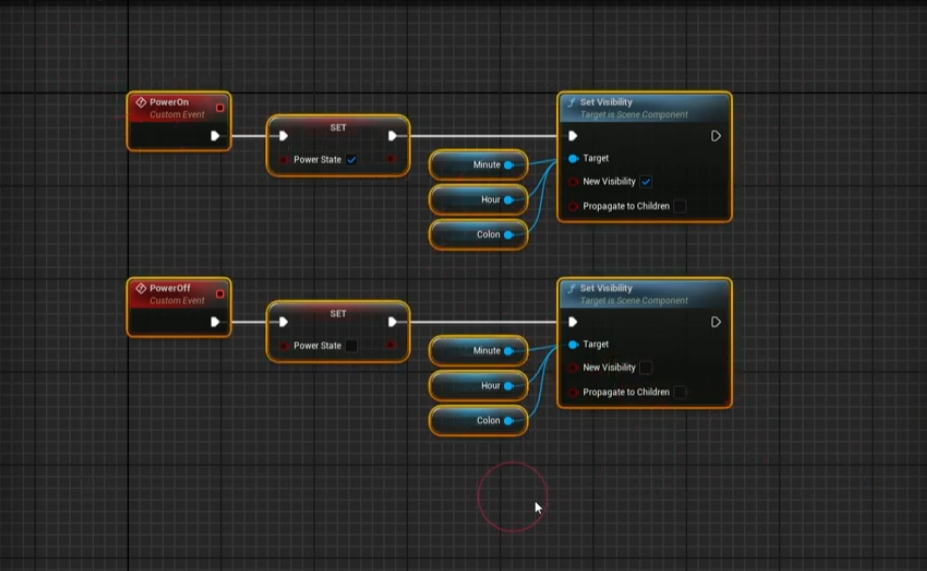Click the Colon node's blue output pin in PowerOn chain
927x571 pixels.
(x=509, y=235)
